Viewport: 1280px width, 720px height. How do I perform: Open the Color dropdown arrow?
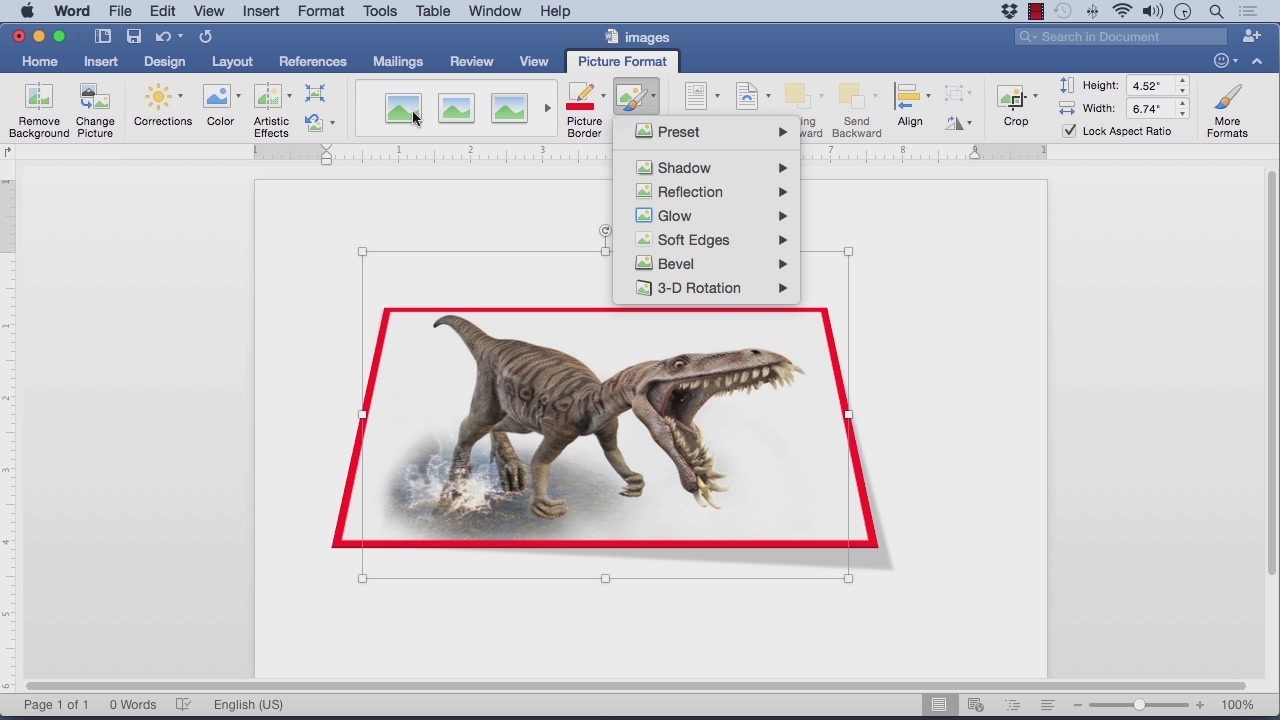238,97
